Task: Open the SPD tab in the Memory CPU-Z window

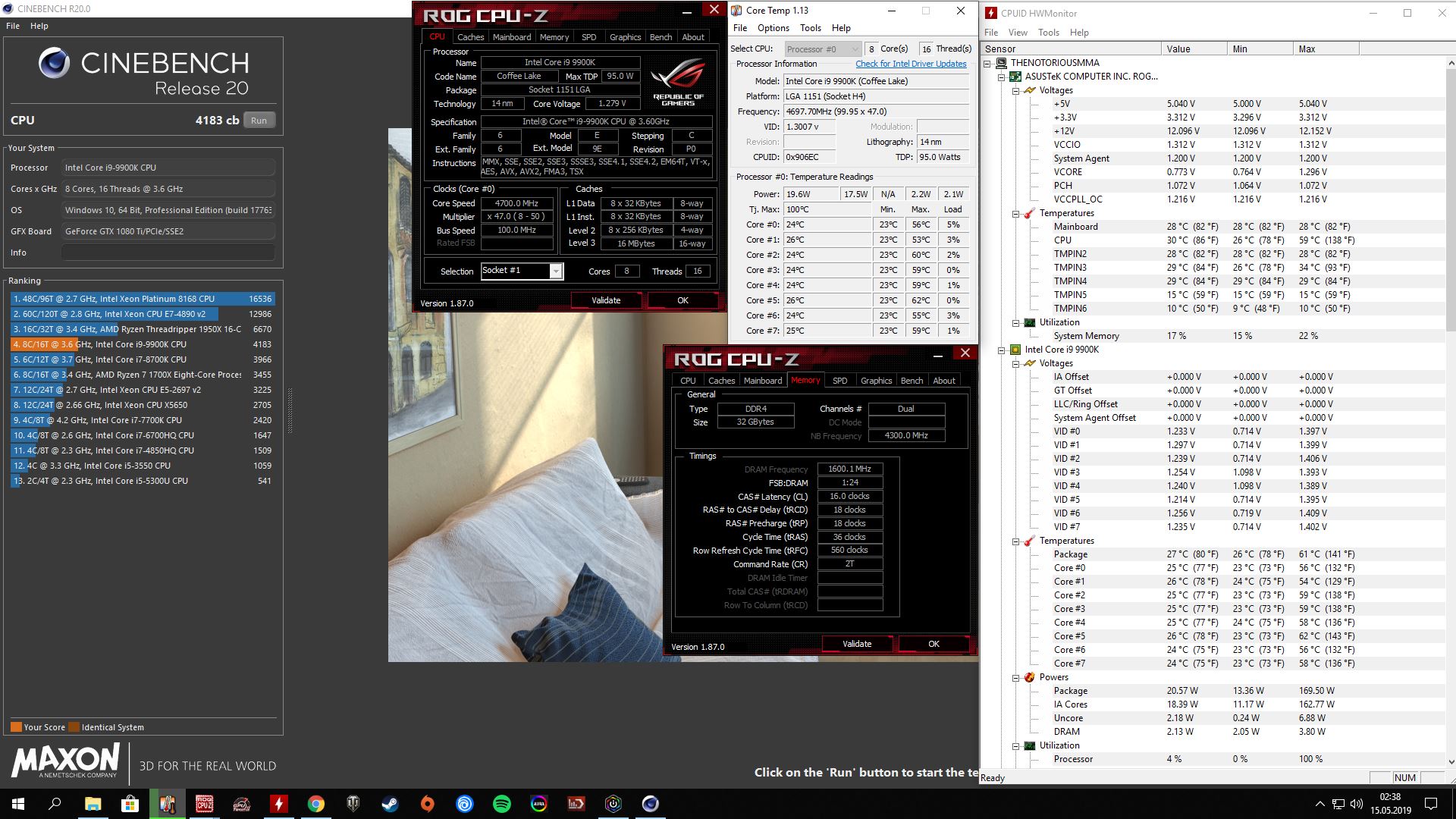Action: (x=839, y=381)
